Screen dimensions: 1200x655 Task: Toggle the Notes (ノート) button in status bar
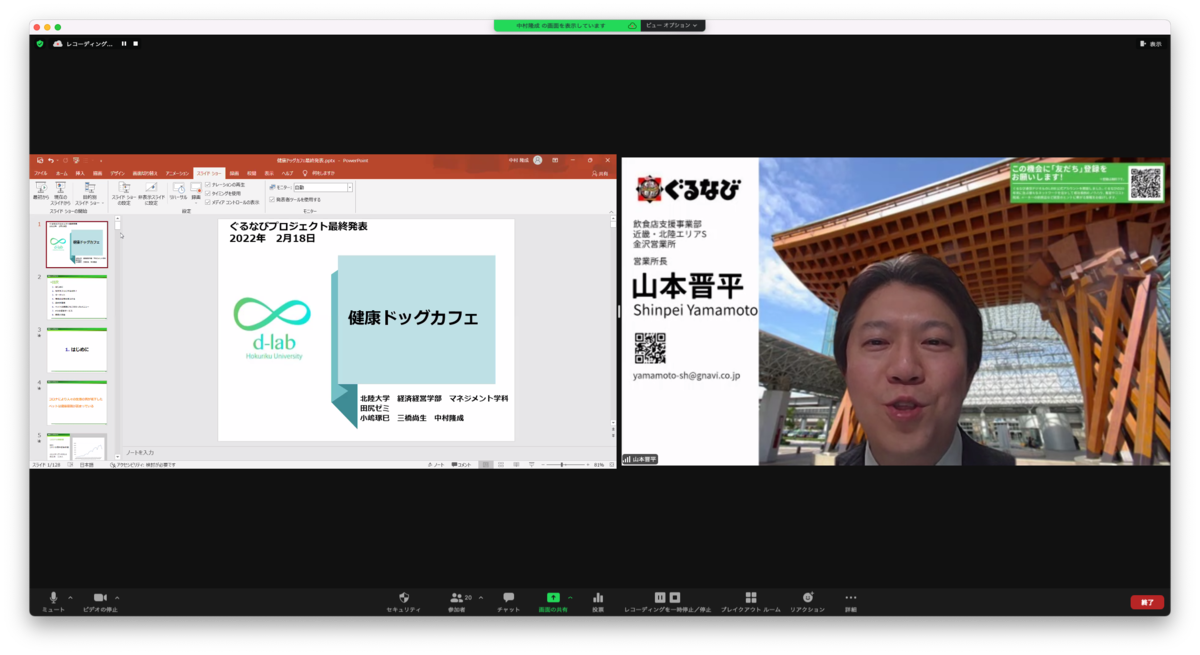coord(436,465)
